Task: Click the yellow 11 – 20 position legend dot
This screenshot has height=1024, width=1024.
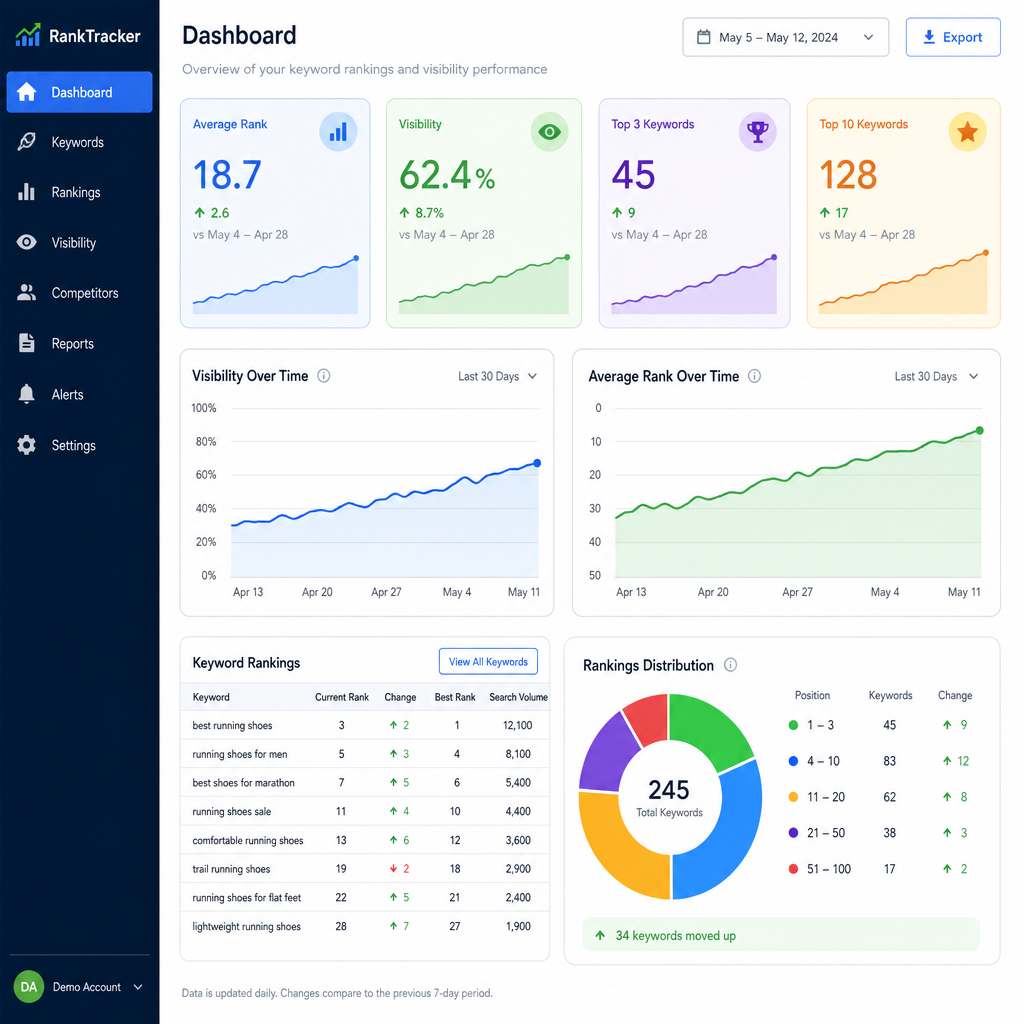Action: [x=793, y=797]
